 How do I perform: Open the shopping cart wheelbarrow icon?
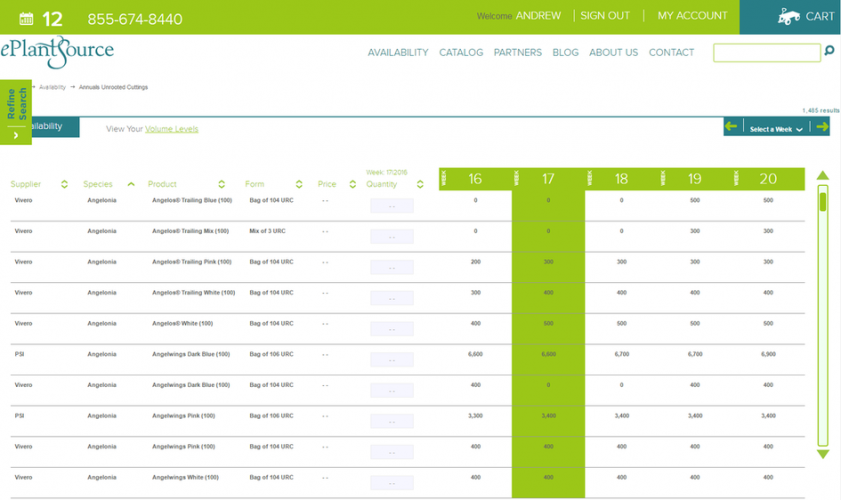pos(789,16)
